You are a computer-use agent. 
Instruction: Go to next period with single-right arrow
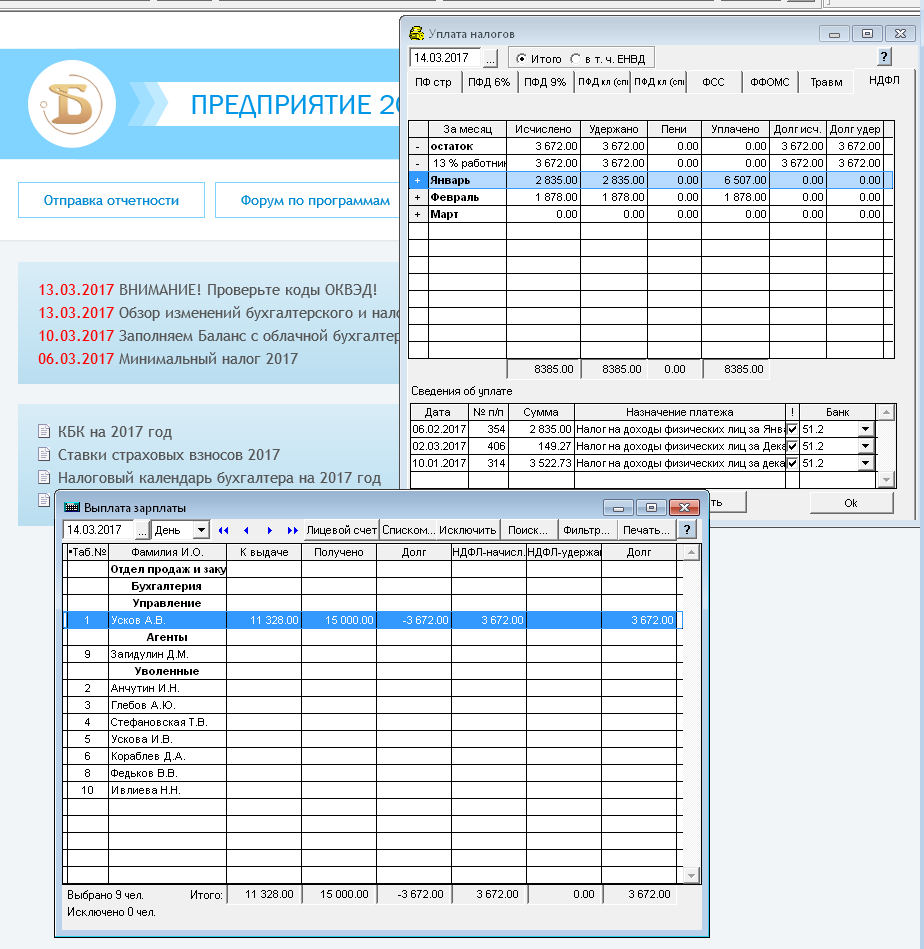coord(269,530)
